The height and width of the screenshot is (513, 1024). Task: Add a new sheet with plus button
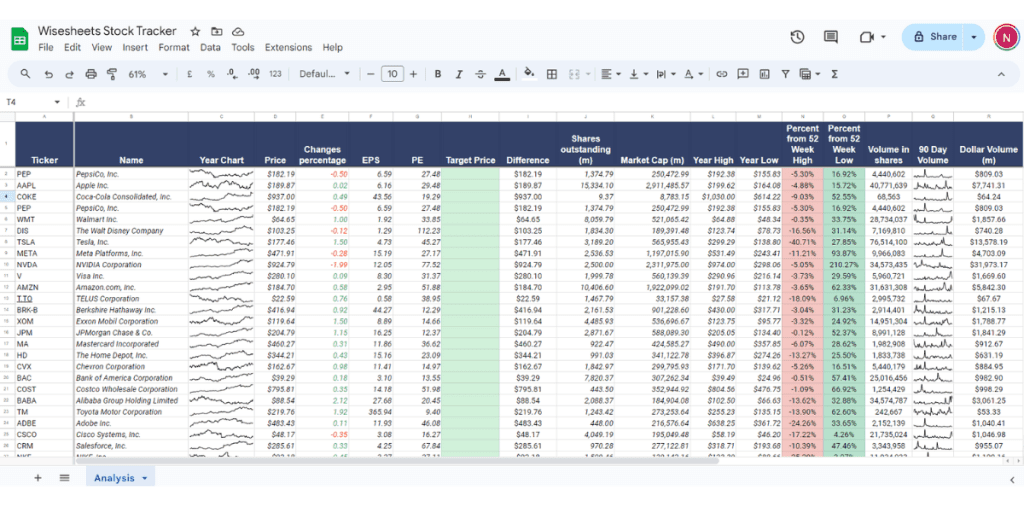[x=38, y=478]
